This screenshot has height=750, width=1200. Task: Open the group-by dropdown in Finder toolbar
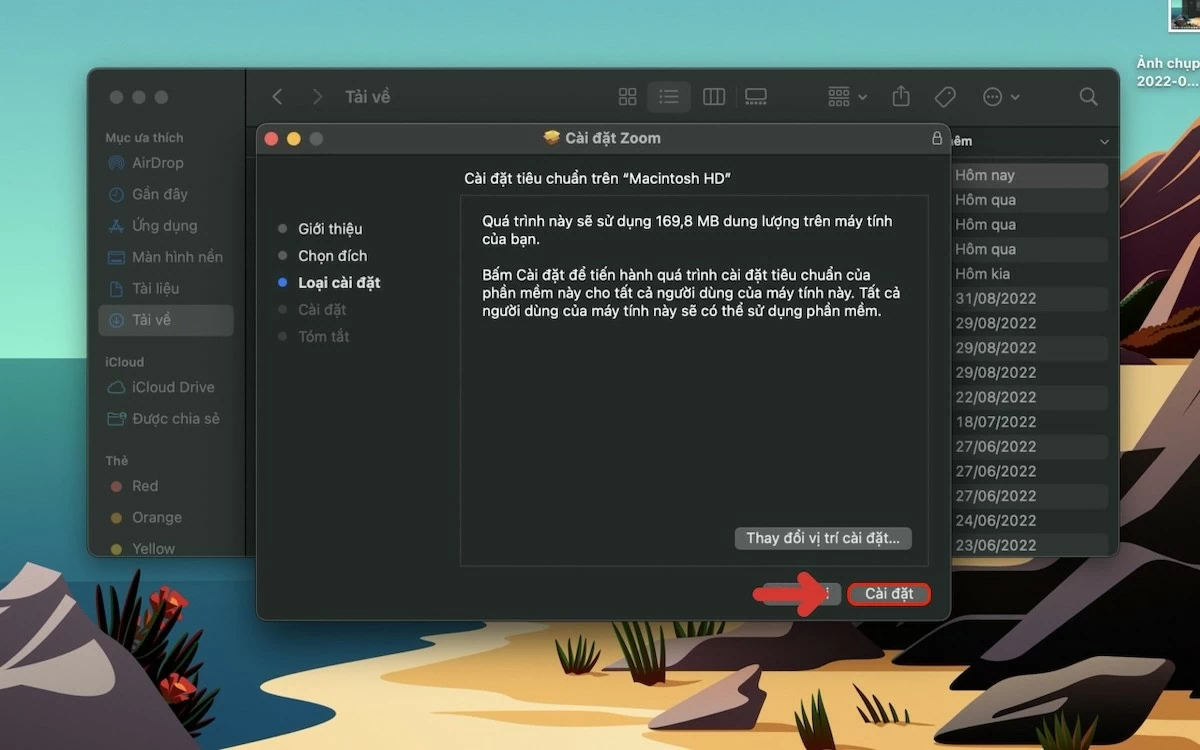(847, 97)
